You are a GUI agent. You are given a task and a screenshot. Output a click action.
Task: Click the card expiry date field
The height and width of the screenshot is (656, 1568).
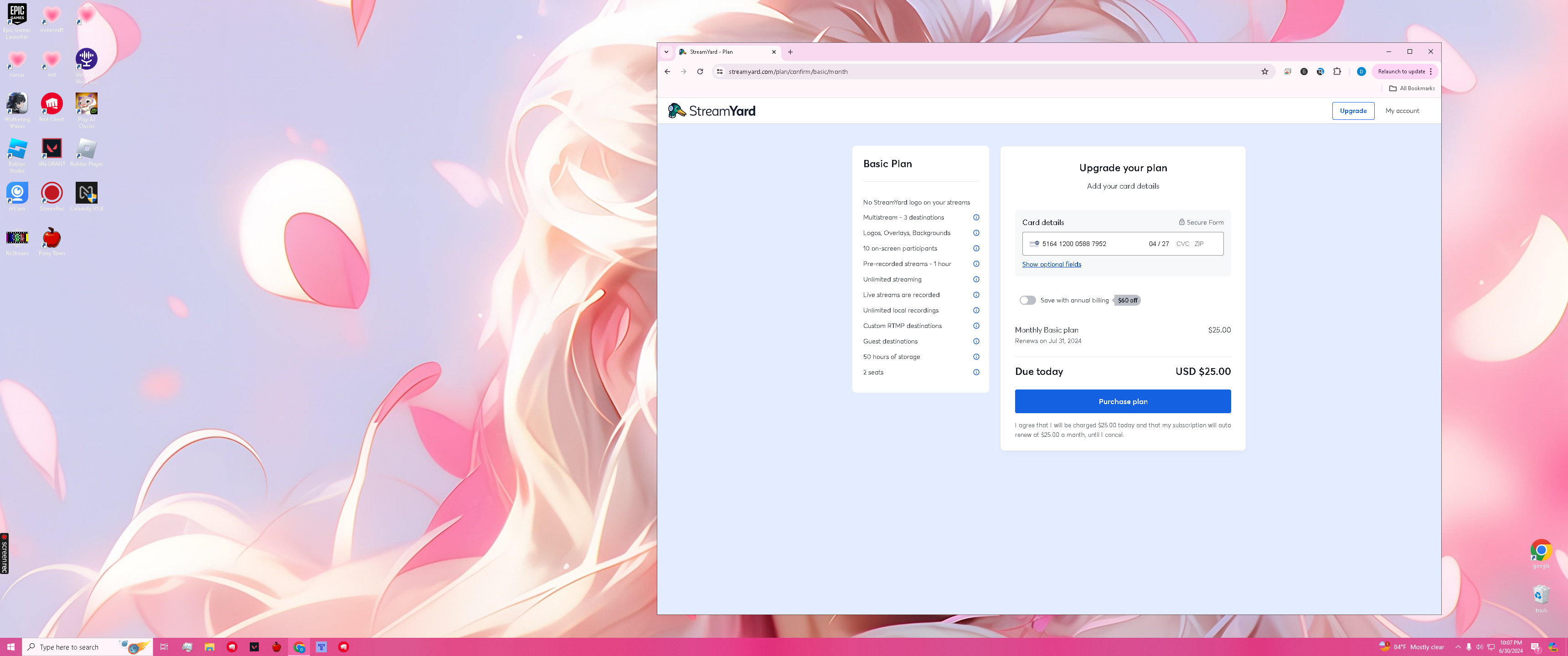pos(1158,244)
